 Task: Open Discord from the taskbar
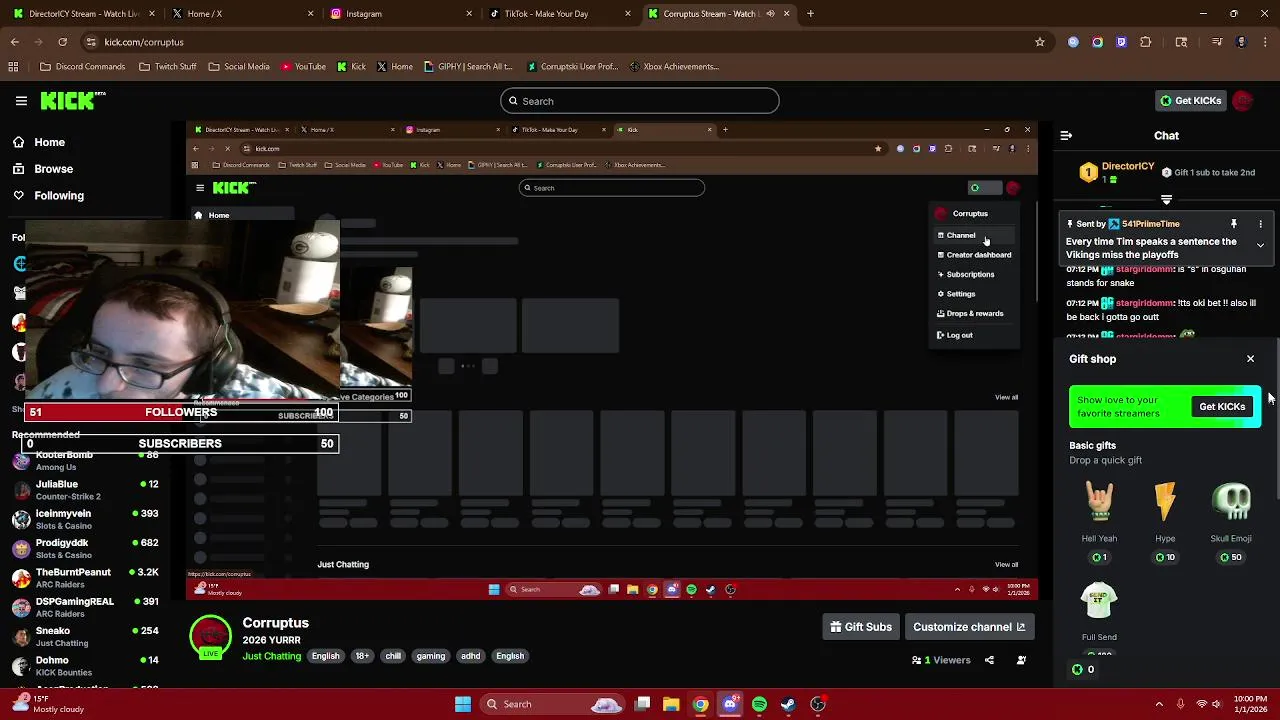[730, 704]
